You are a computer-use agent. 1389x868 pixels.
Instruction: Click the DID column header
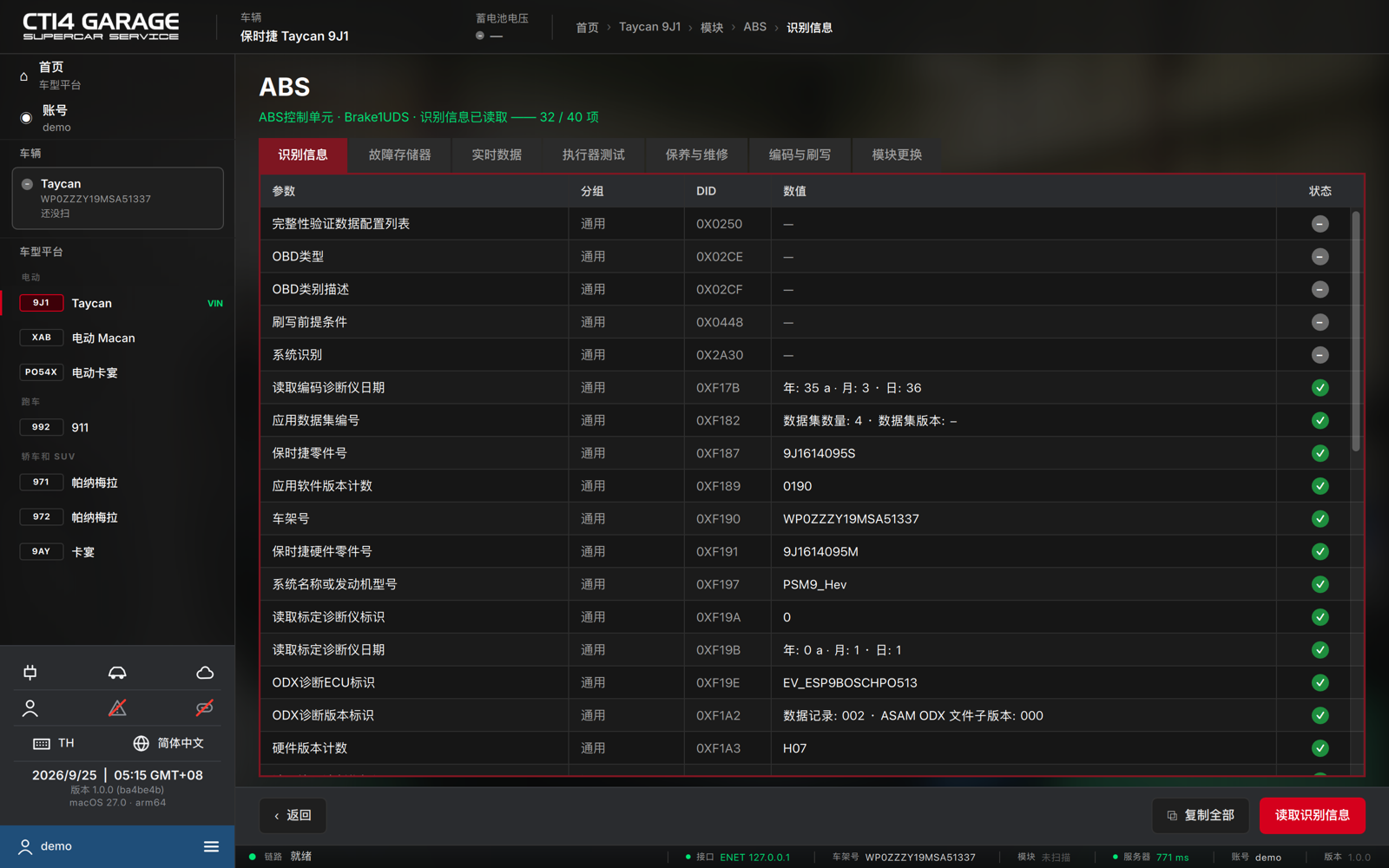706,191
